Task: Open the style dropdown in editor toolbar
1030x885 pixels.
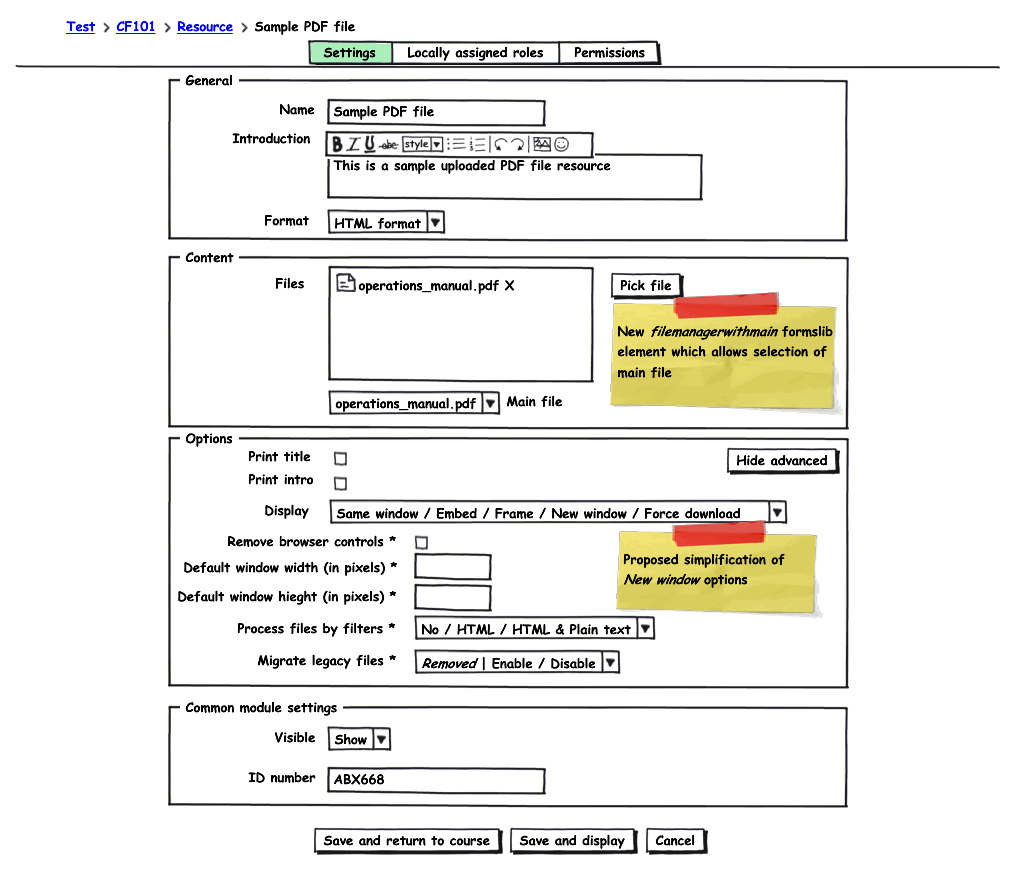Action: (422, 144)
